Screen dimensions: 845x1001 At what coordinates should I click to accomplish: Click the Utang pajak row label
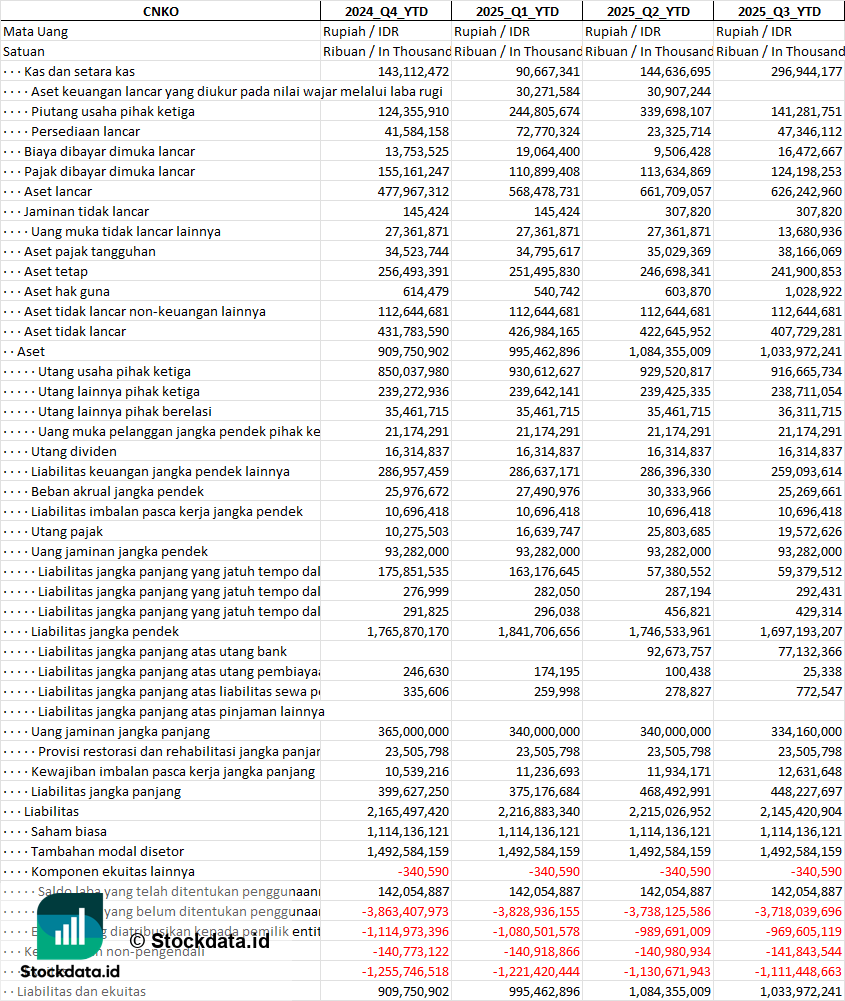[x=67, y=531]
